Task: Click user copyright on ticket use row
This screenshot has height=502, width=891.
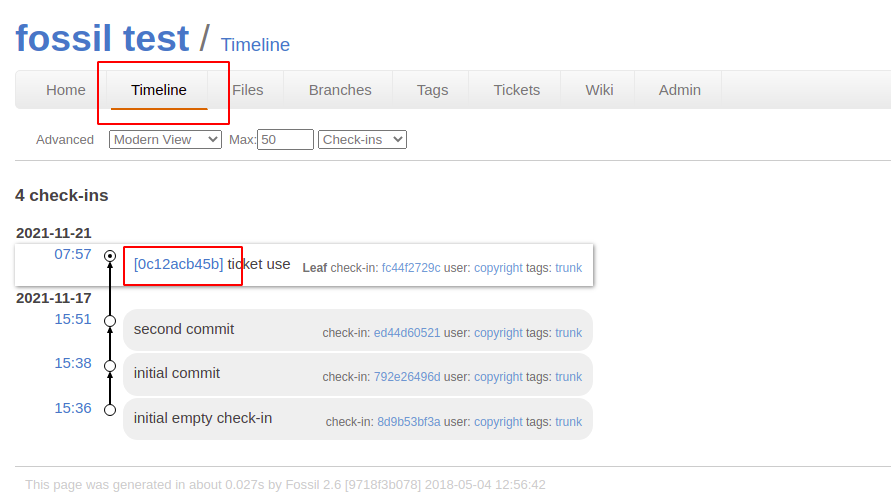Action: [498, 268]
